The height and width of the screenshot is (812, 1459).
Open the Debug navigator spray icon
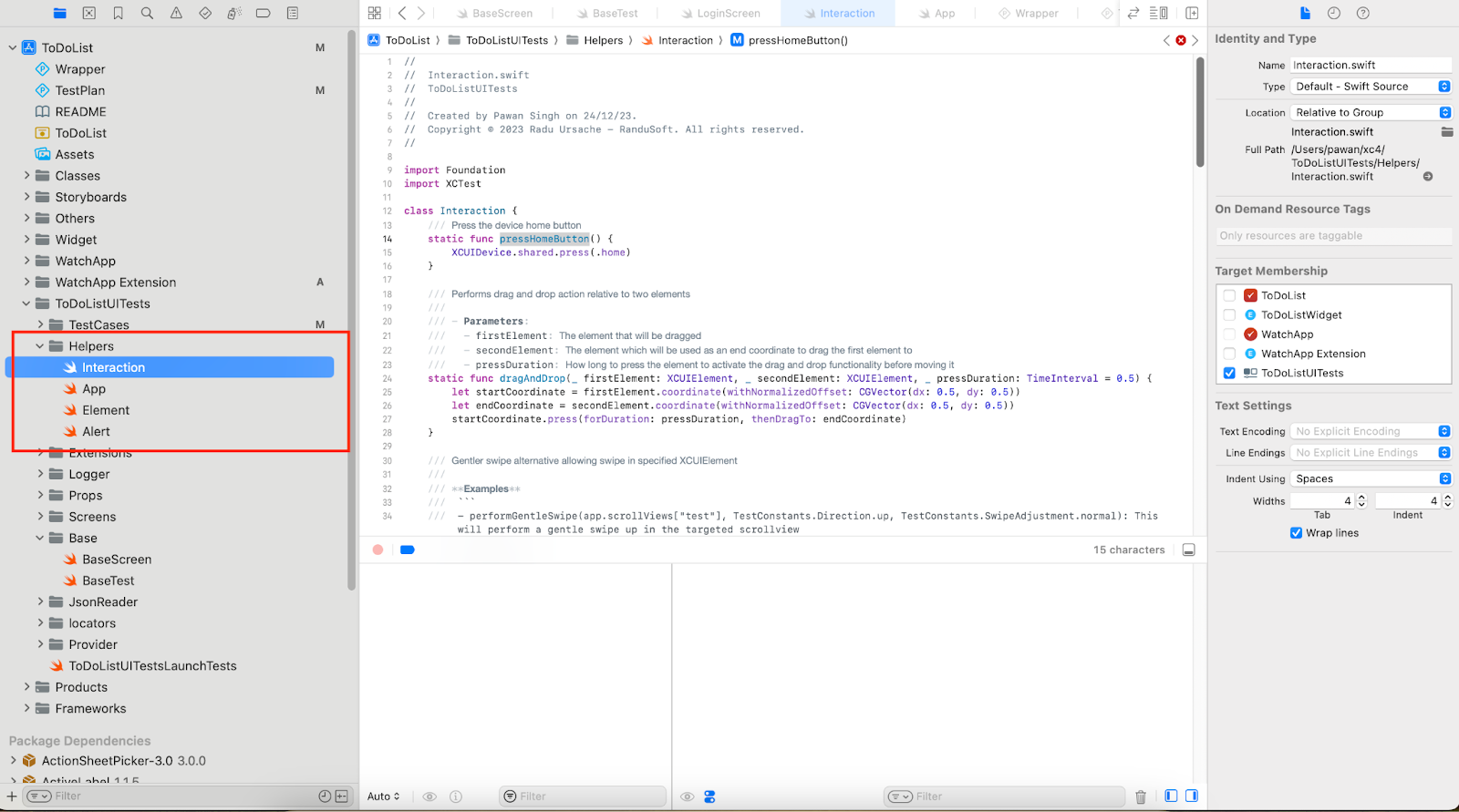click(x=234, y=13)
